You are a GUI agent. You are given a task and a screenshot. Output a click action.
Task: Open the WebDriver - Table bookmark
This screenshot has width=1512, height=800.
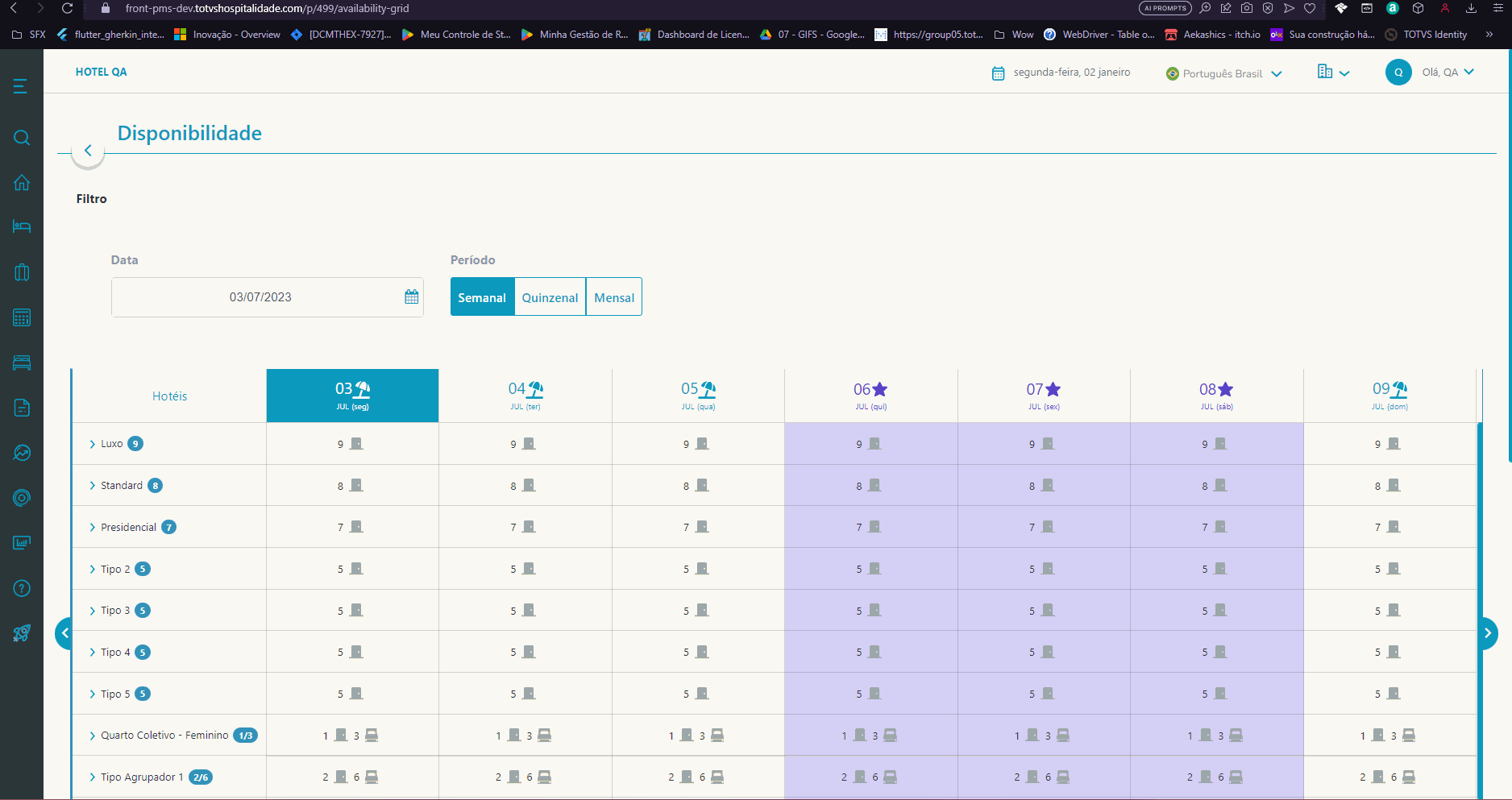coord(1099,35)
